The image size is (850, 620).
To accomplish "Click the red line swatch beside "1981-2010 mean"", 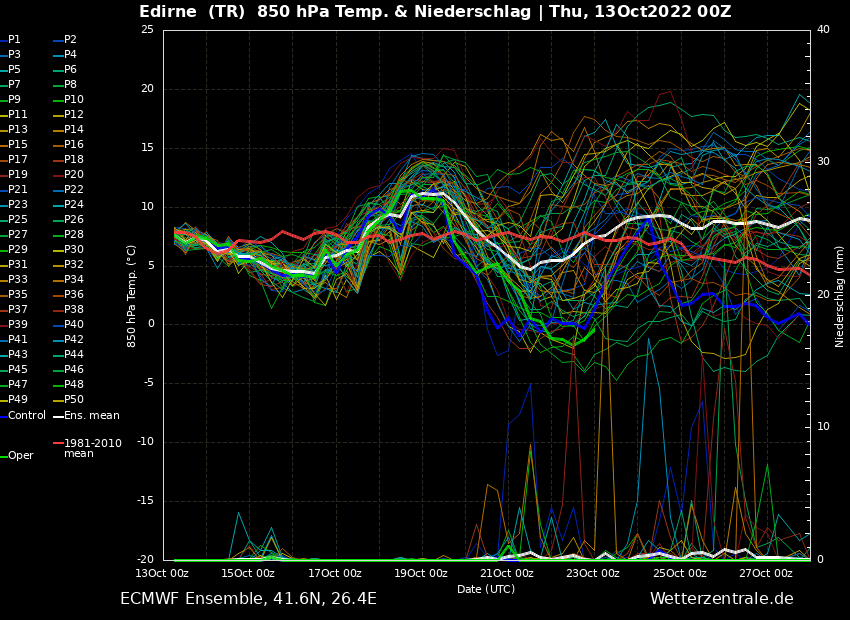I will pyautogui.click(x=58, y=443).
